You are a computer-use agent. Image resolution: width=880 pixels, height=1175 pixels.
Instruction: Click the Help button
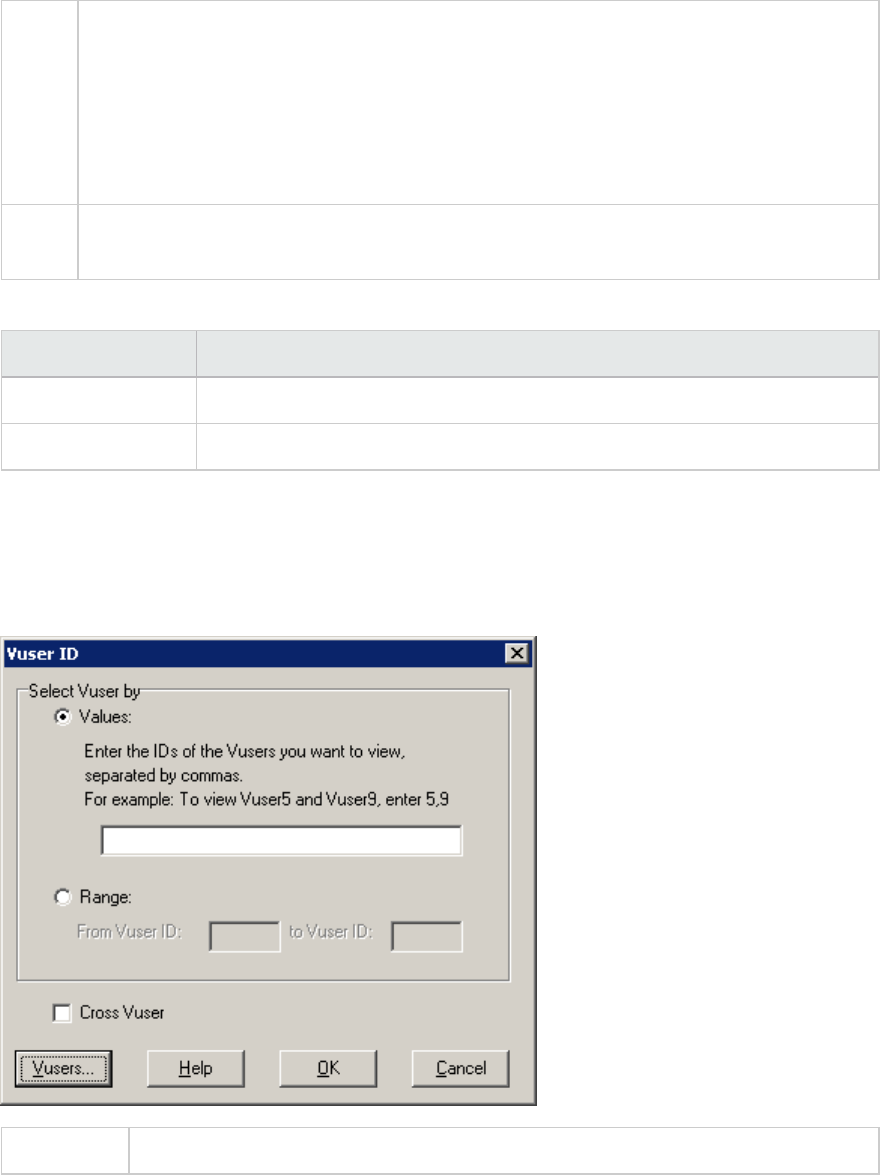point(196,1069)
